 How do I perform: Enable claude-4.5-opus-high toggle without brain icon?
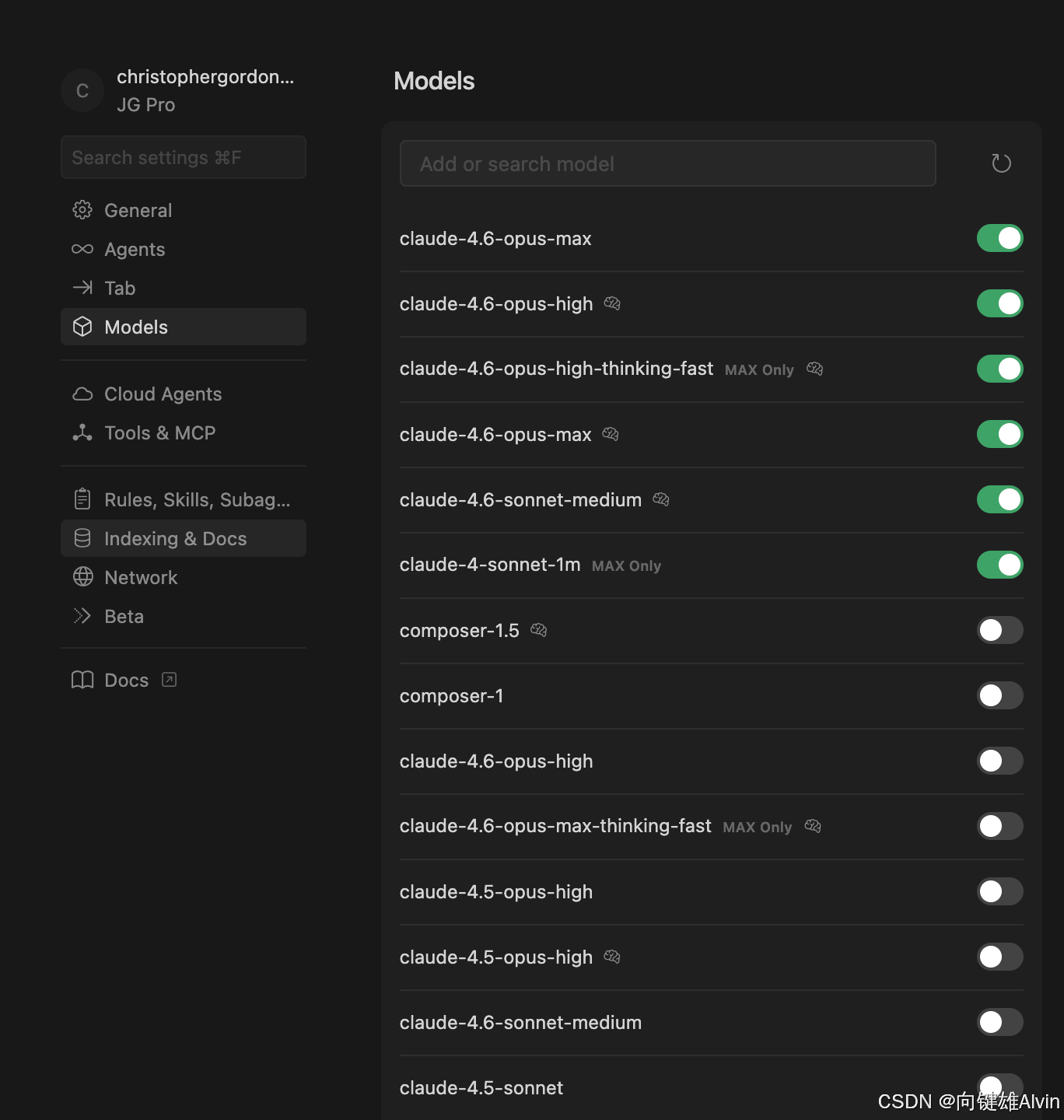click(x=999, y=891)
